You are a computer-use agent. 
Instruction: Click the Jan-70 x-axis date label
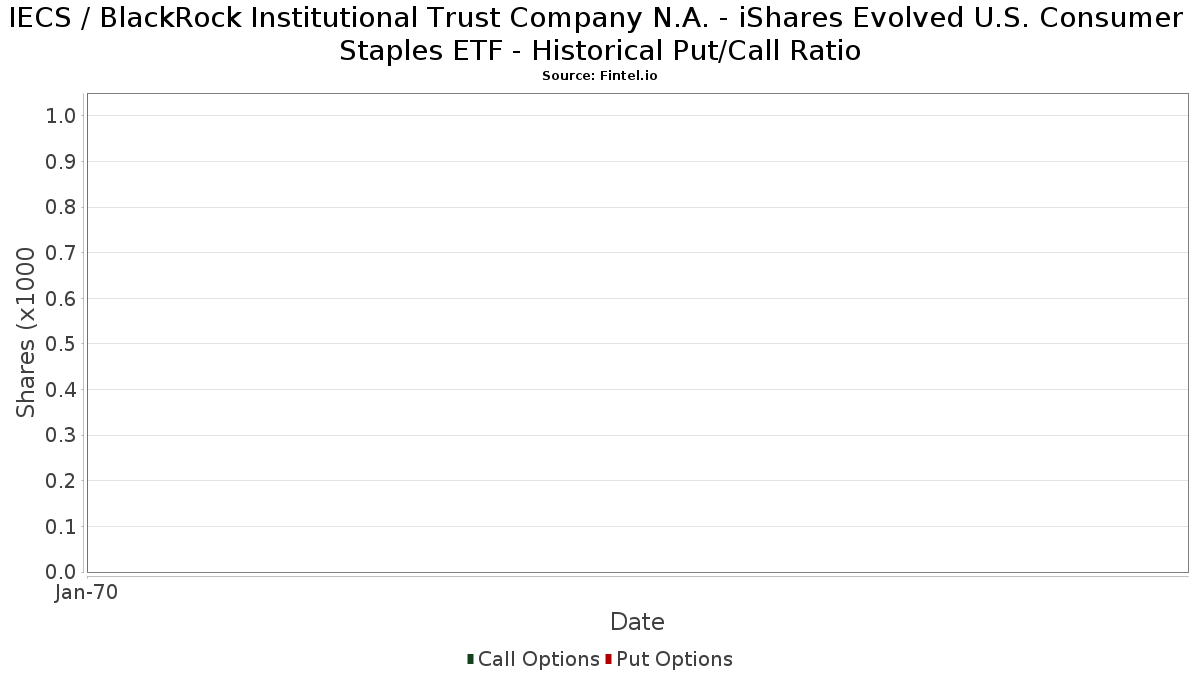point(87,593)
